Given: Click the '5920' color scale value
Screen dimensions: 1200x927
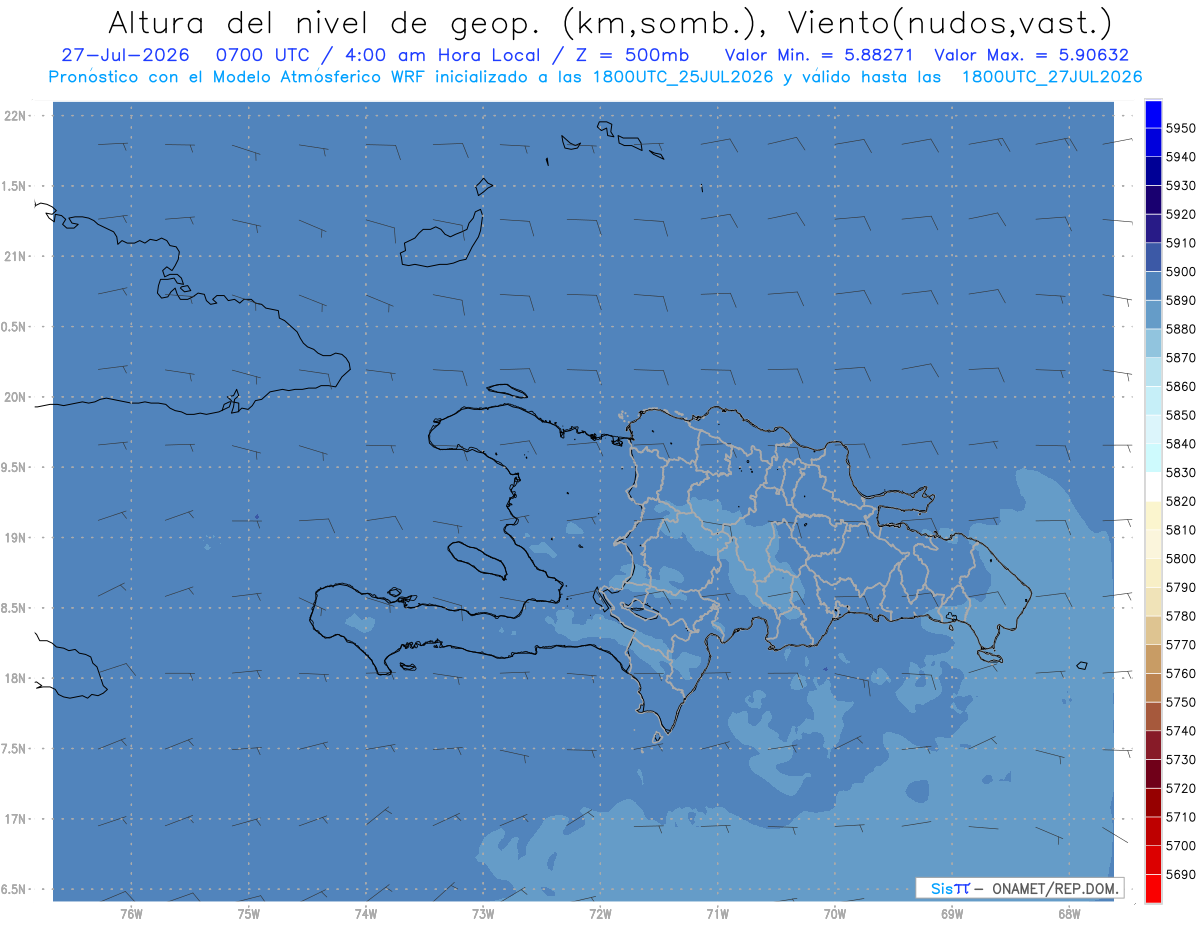Looking at the screenshot, I should click(1180, 214).
